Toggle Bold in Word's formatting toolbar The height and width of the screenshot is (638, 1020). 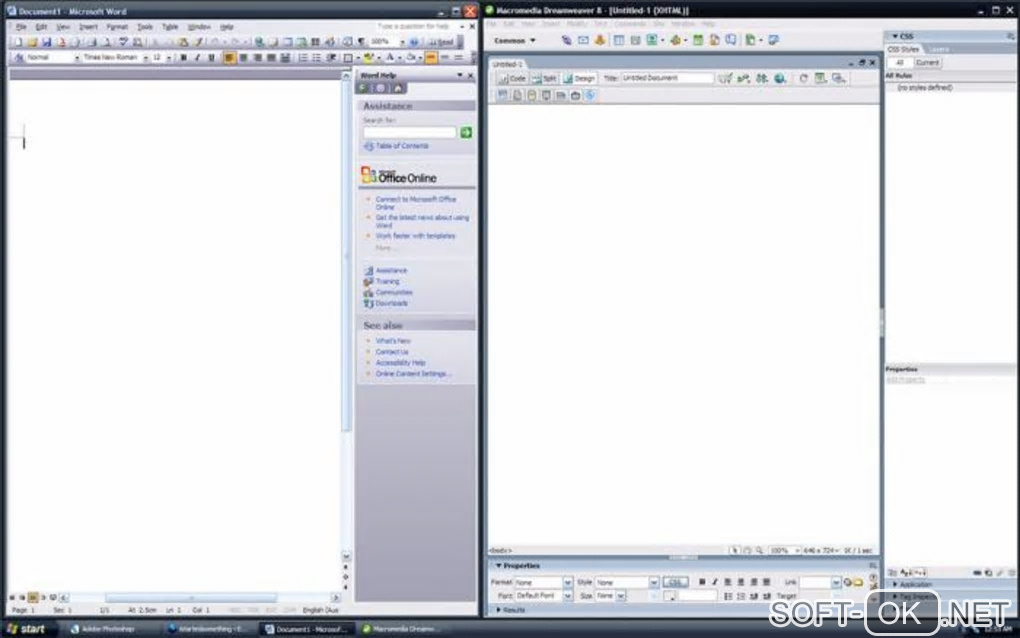183,58
